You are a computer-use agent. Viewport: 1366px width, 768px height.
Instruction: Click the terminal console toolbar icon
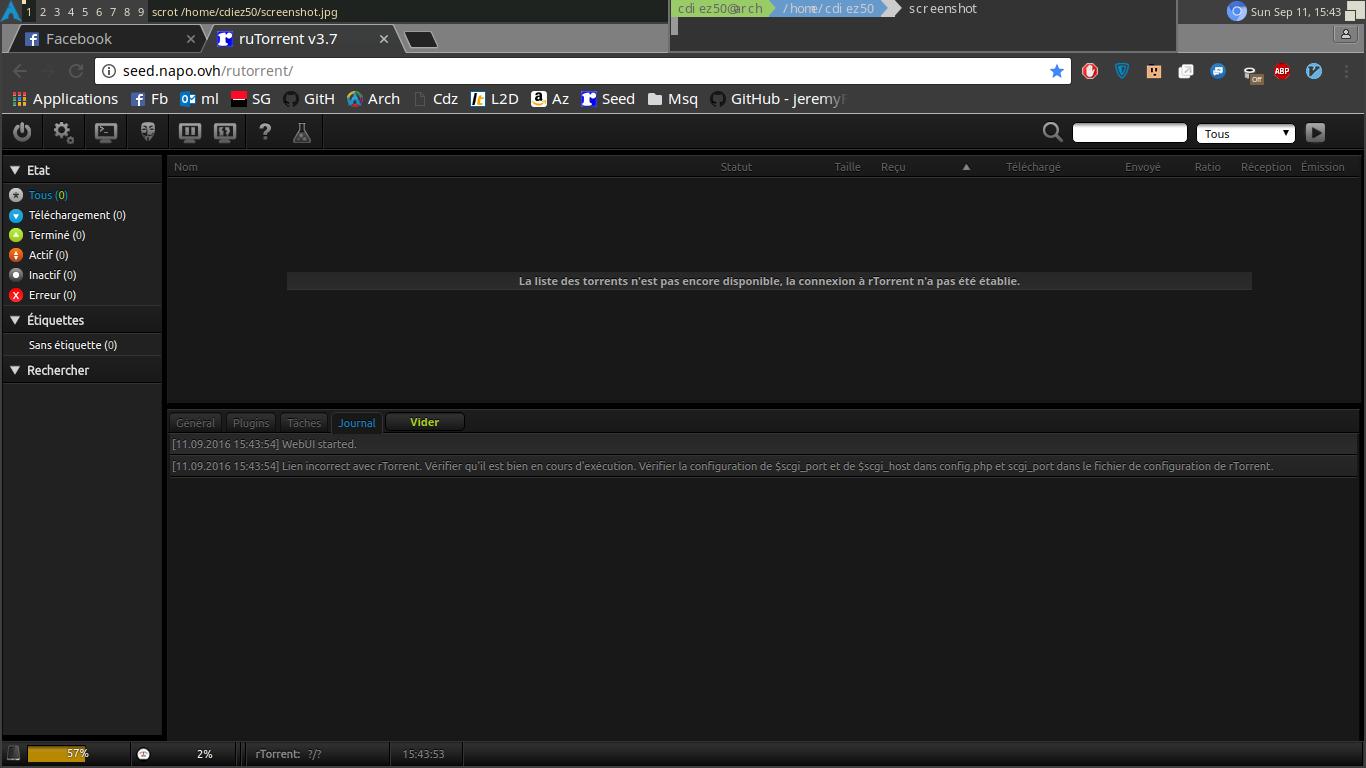[106, 132]
